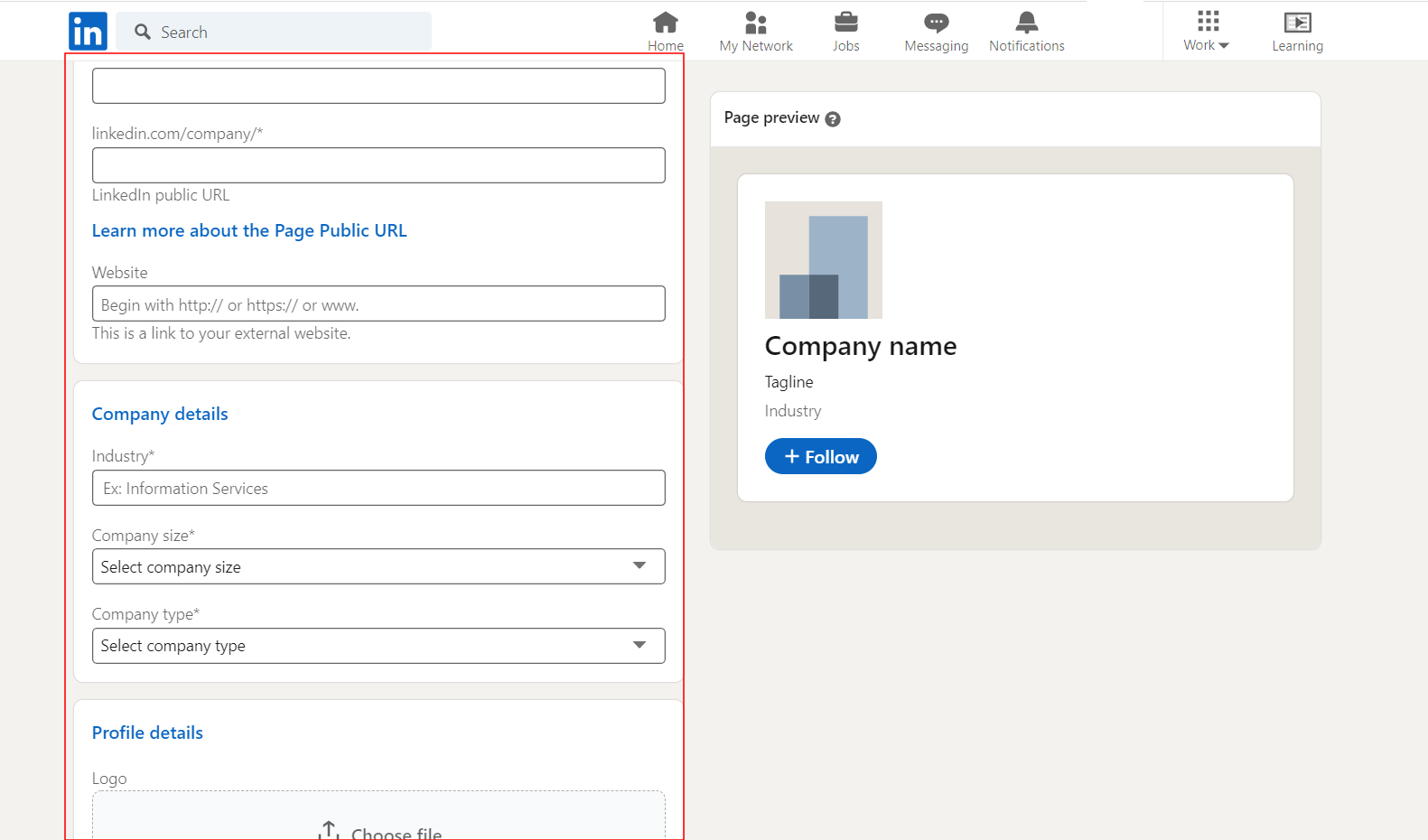Viewport: 1428px width, 840px height.
Task: Click the search magnifier icon
Action: pos(142,33)
